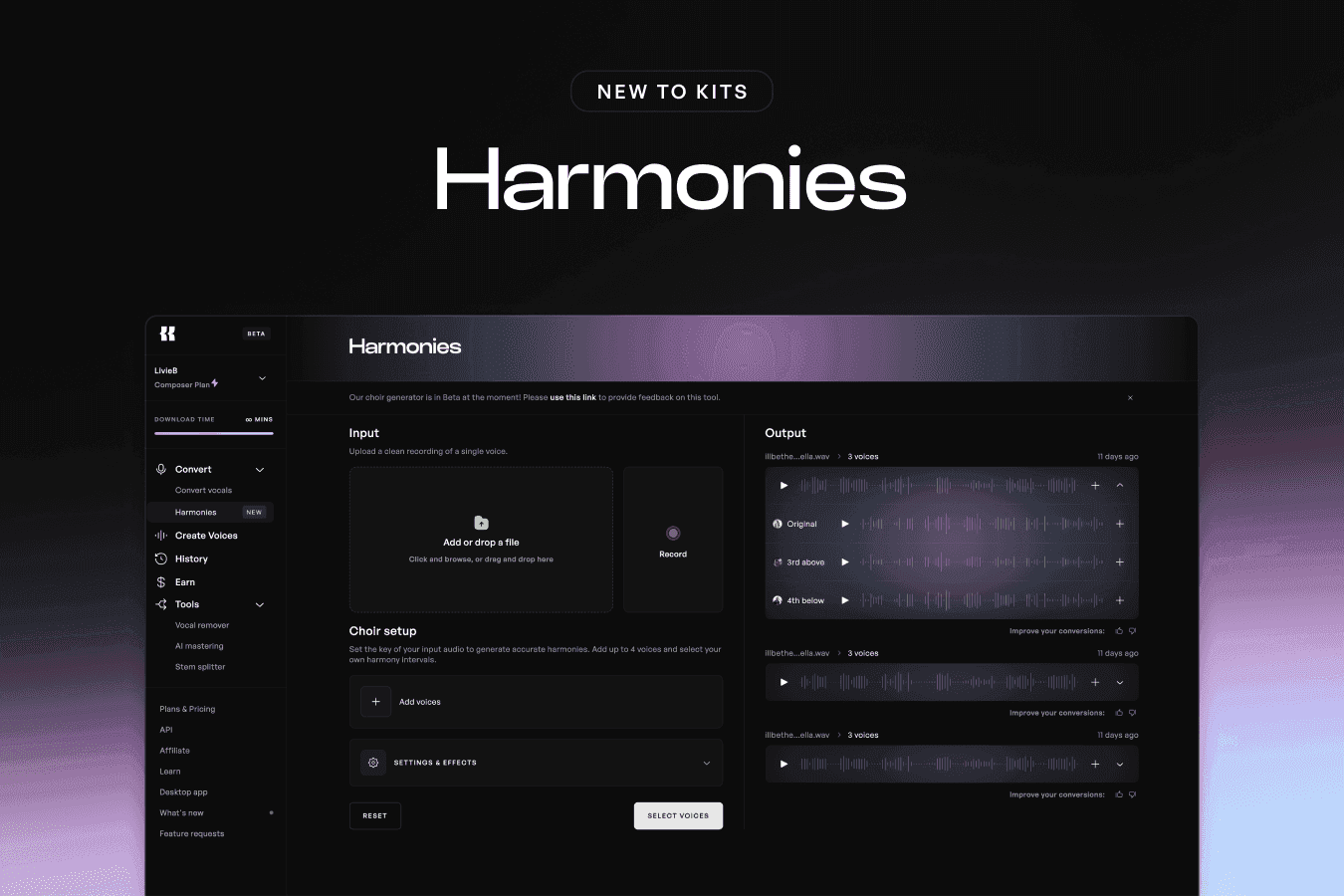Play the 3rd above harmony track
The width and height of the screenshot is (1344, 896).
(845, 562)
